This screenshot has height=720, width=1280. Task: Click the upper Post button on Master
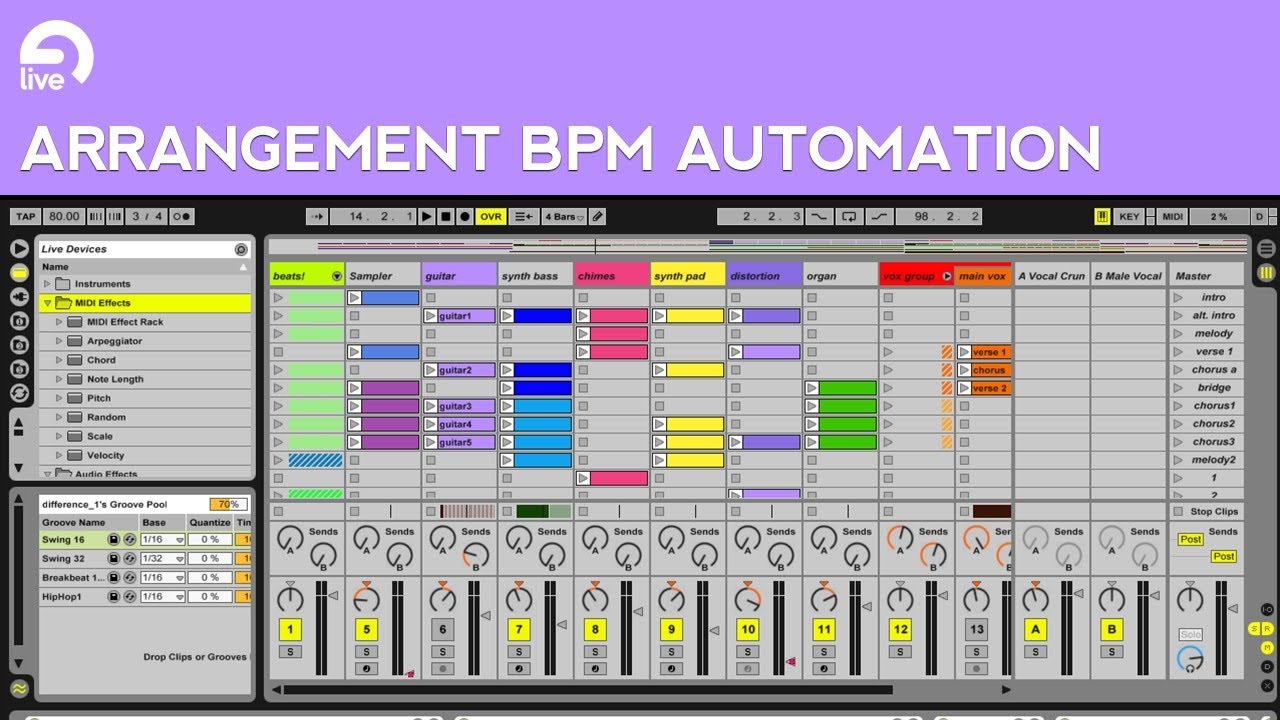point(1190,539)
